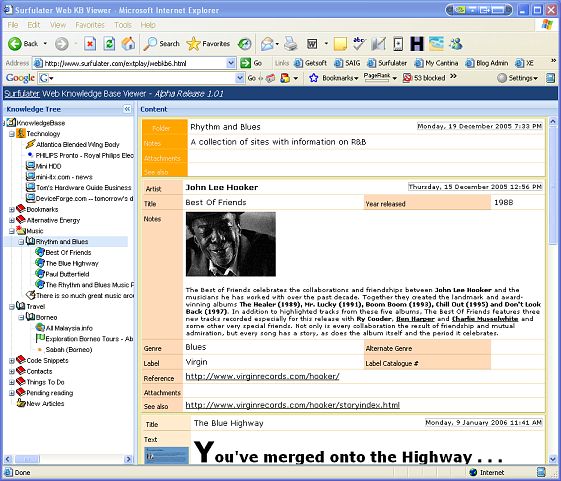Click the John Lee Hooker photo

tap(231, 244)
